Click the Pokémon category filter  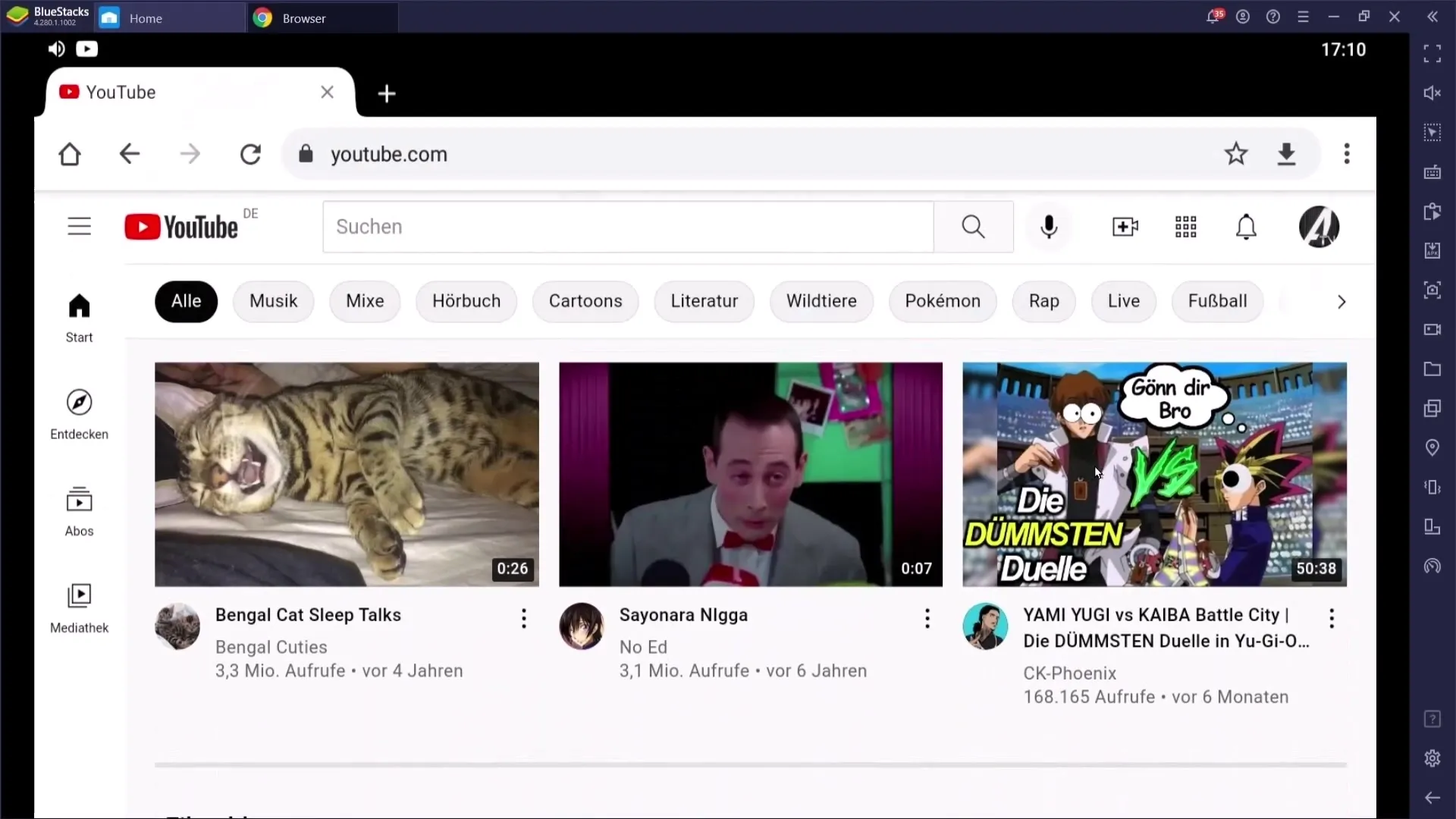coord(942,301)
